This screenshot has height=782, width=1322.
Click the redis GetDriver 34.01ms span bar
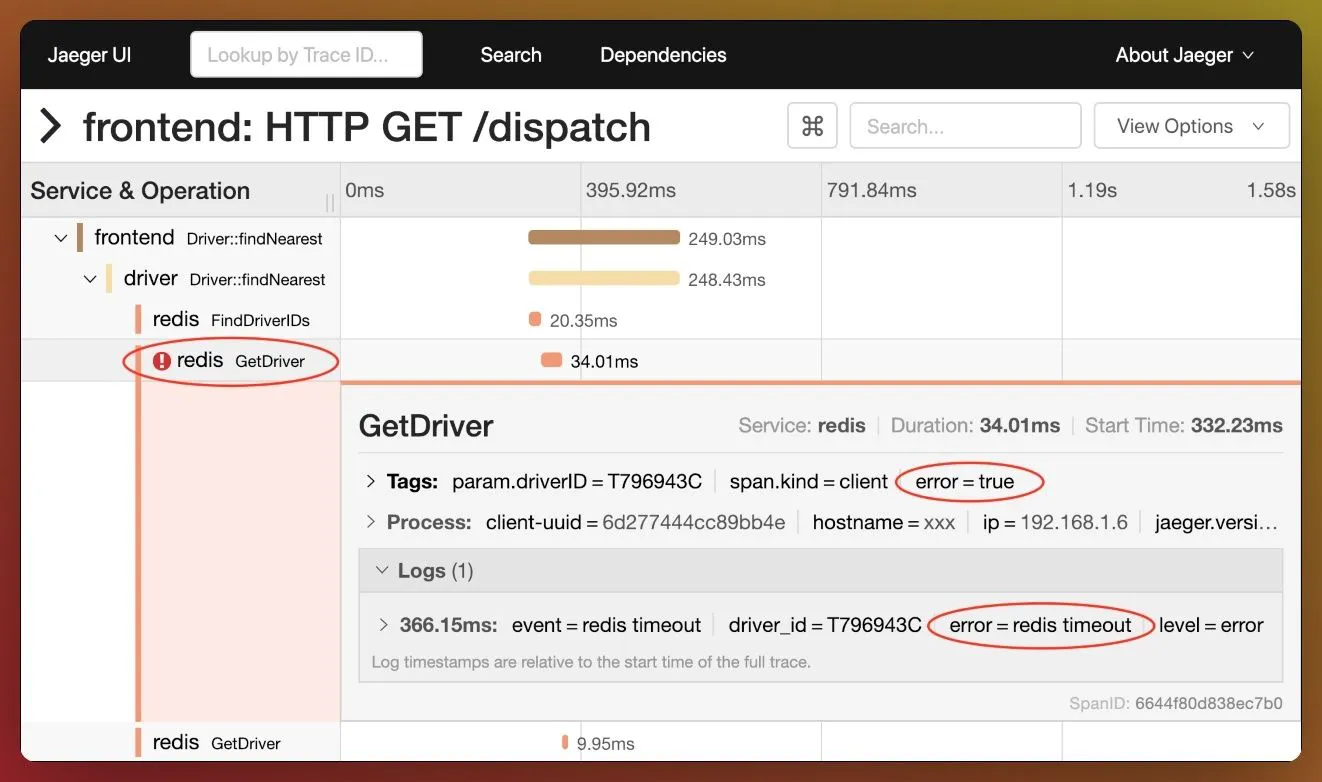[x=551, y=361]
